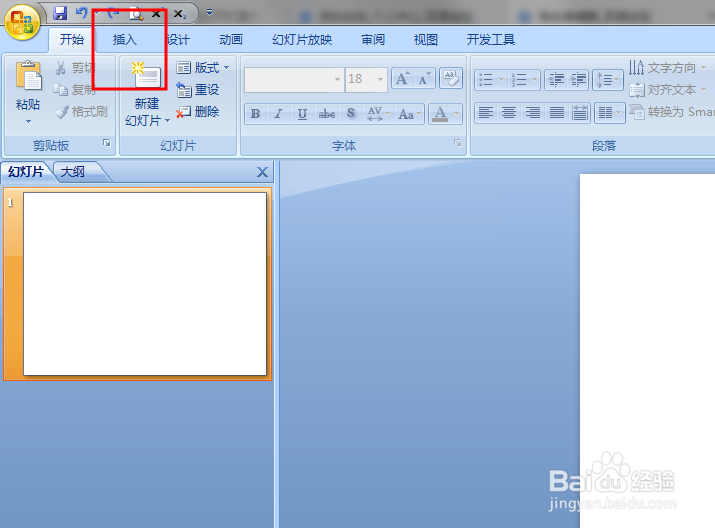This screenshot has height=528, width=715.
Task: Decrease list indent level
Action: click(x=555, y=79)
